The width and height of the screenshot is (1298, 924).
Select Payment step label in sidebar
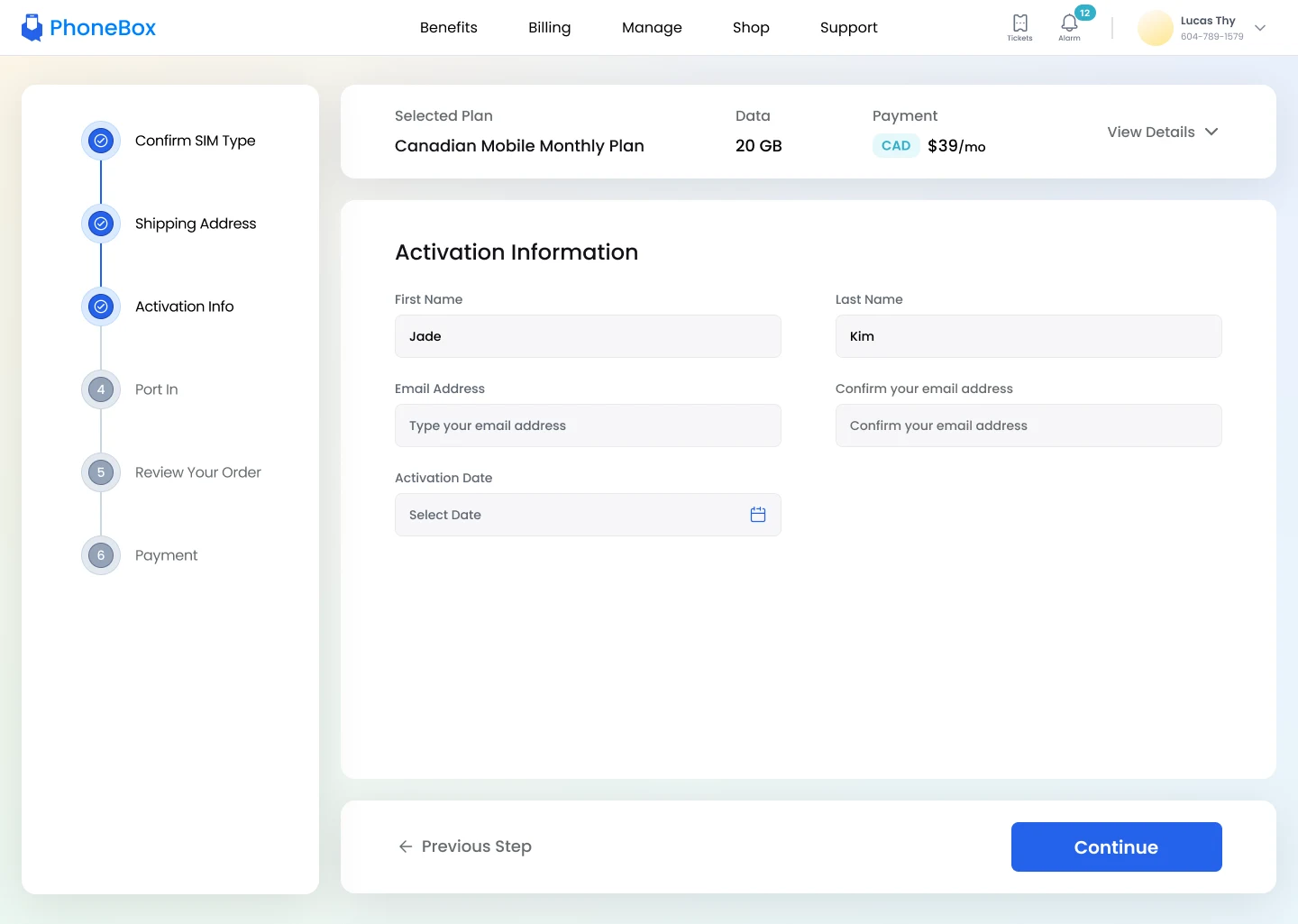(x=167, y=555)
